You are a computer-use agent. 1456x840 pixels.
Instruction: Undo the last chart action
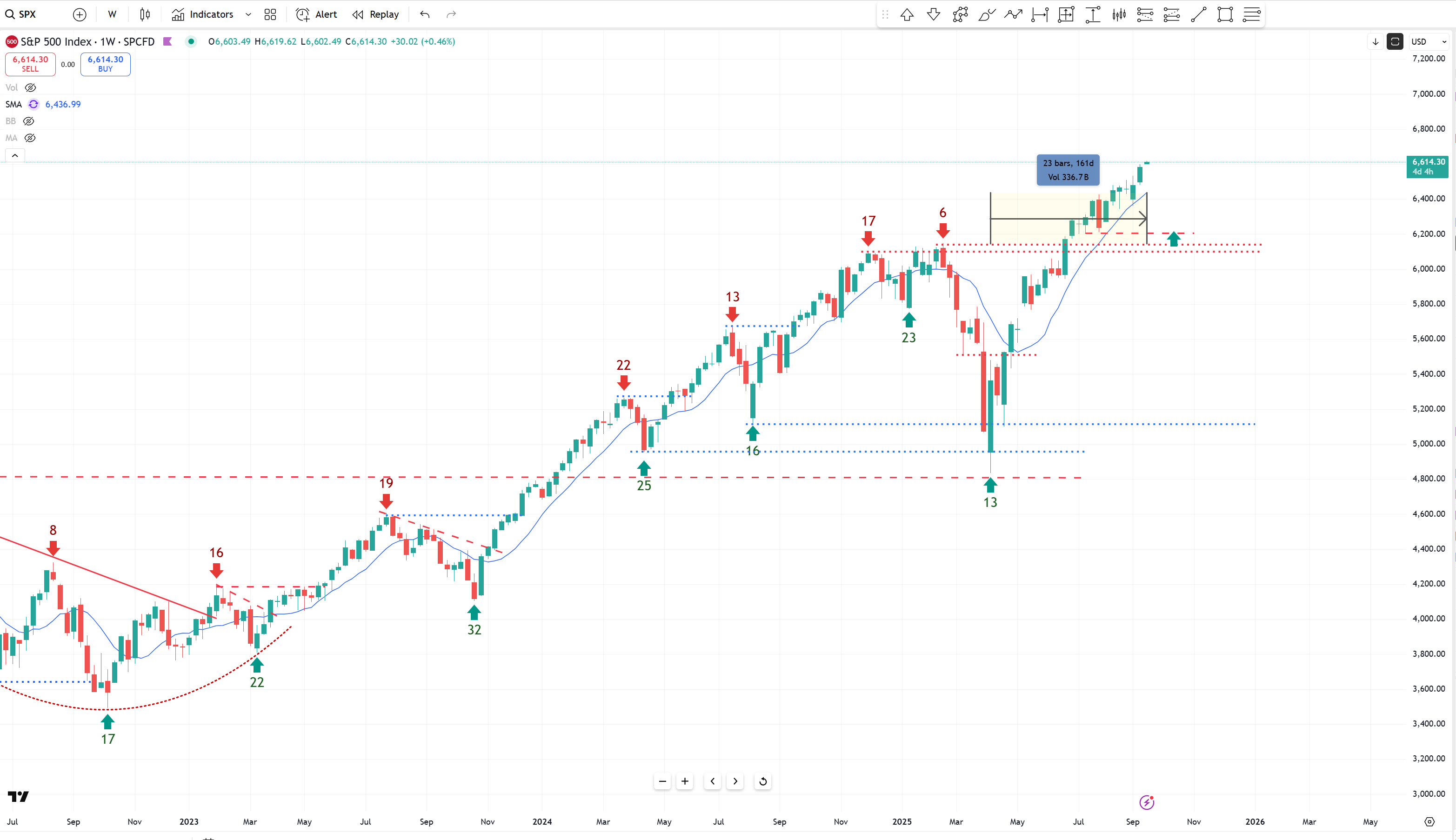point(425,14)
